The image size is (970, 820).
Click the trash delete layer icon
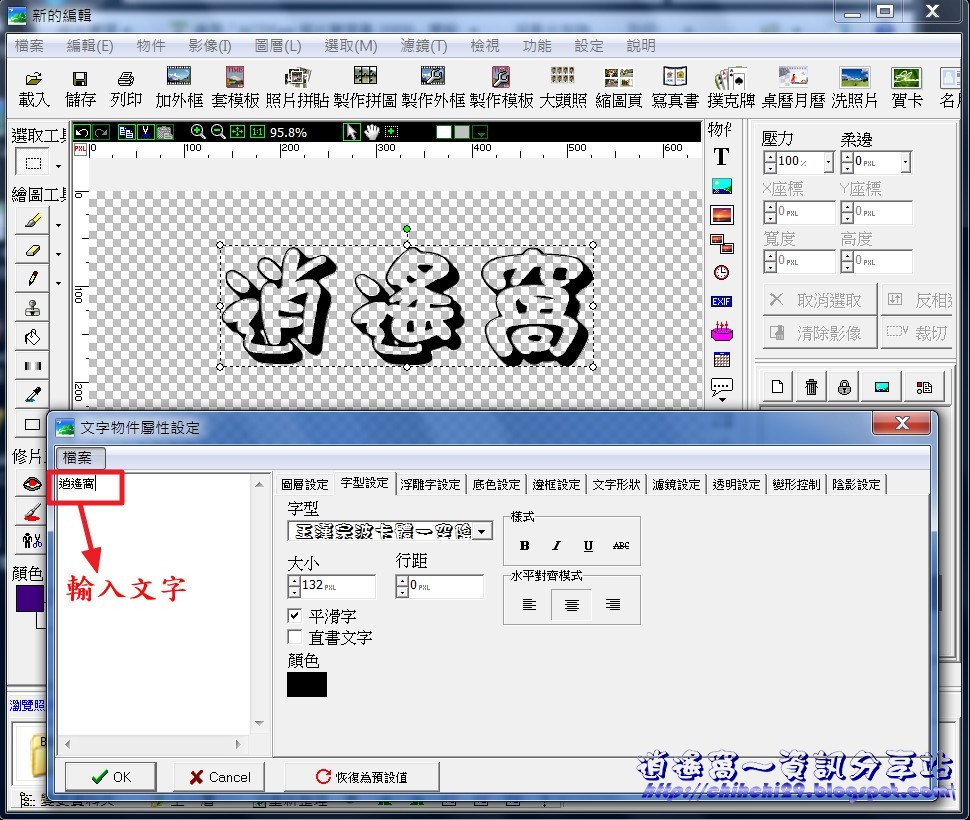coord(811,387)
